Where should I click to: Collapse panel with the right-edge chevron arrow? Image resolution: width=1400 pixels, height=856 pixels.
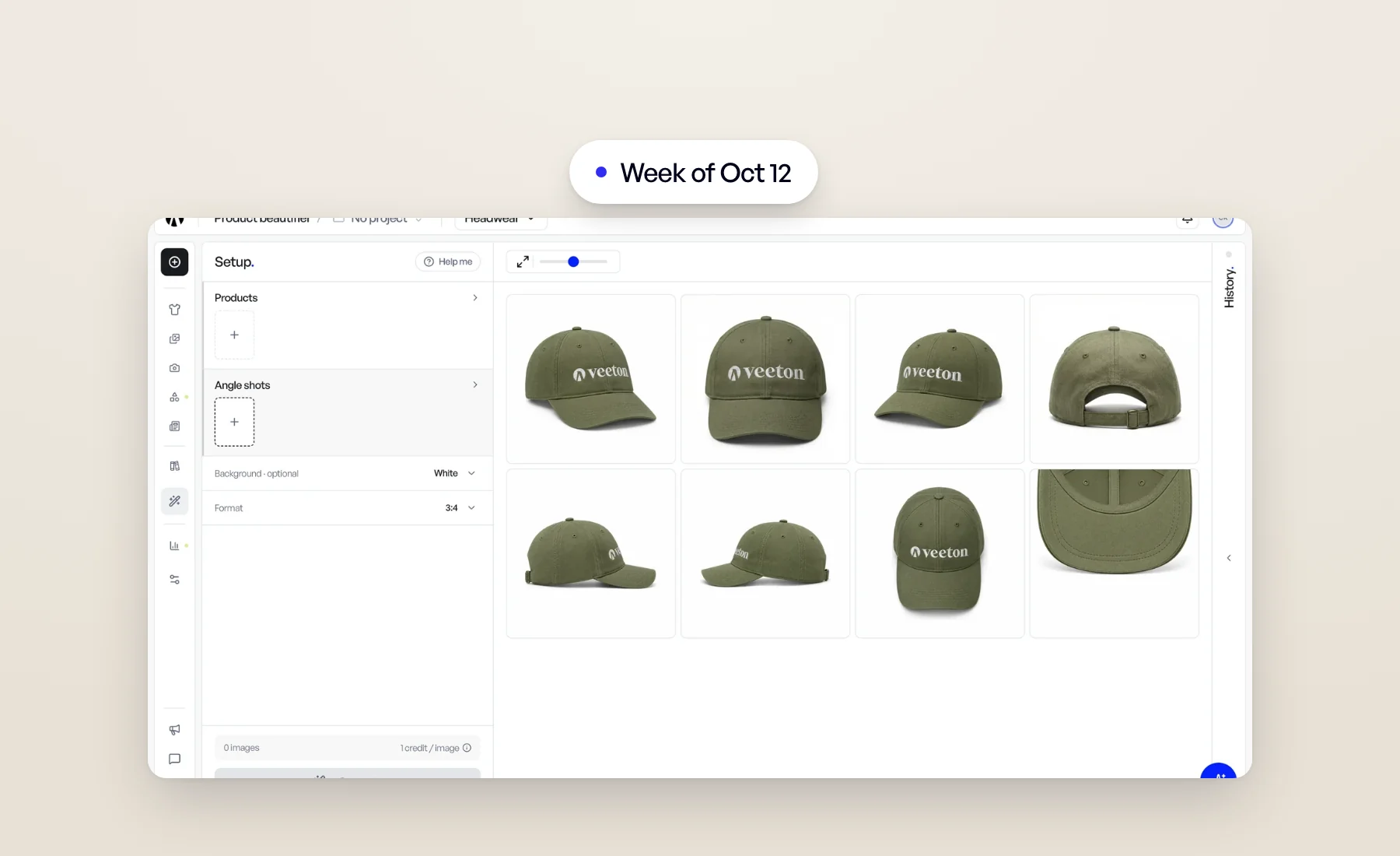click(x=1229, y=558)
